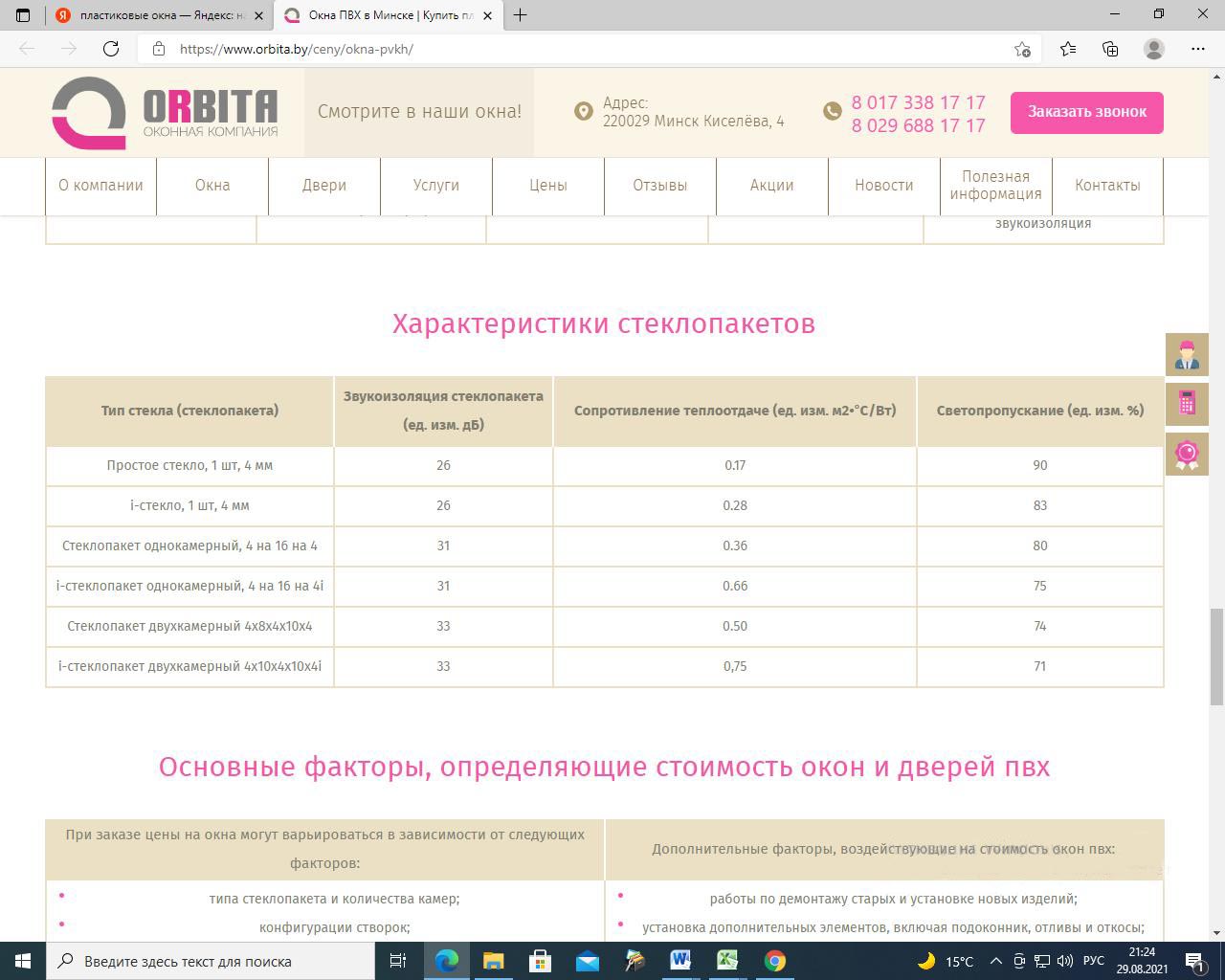Click the consultant icon in right sidebar
Viewport: 1225px width, 980px height.
[x=1187, y=355]
